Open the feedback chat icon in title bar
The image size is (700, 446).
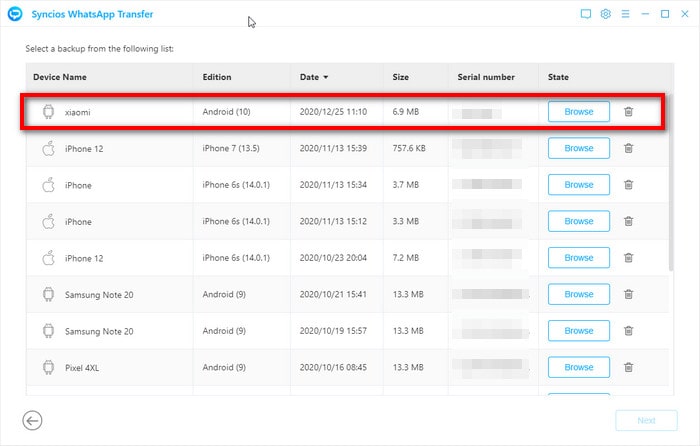pos(586,14)
